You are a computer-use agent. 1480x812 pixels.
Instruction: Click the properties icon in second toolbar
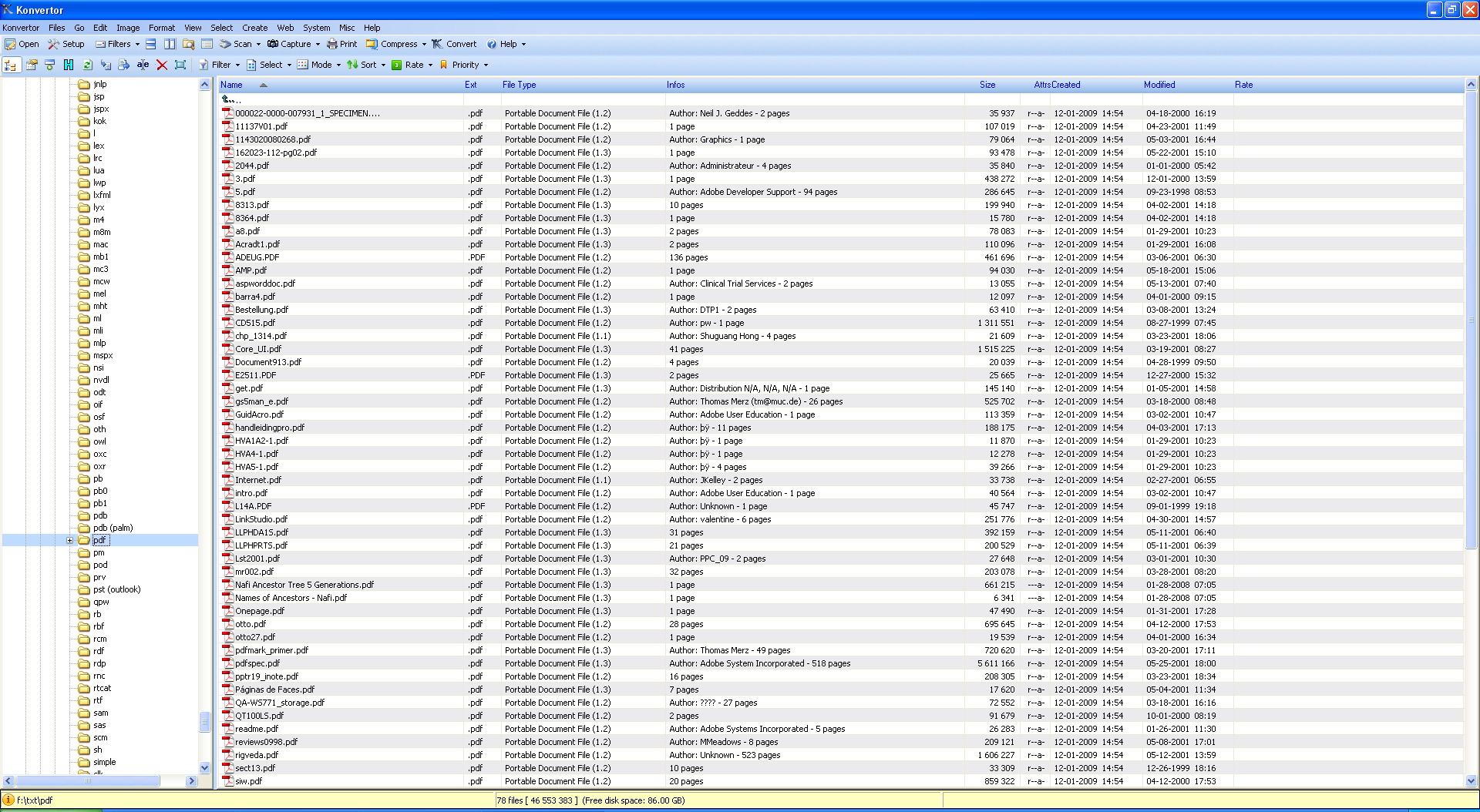point(32,65)
